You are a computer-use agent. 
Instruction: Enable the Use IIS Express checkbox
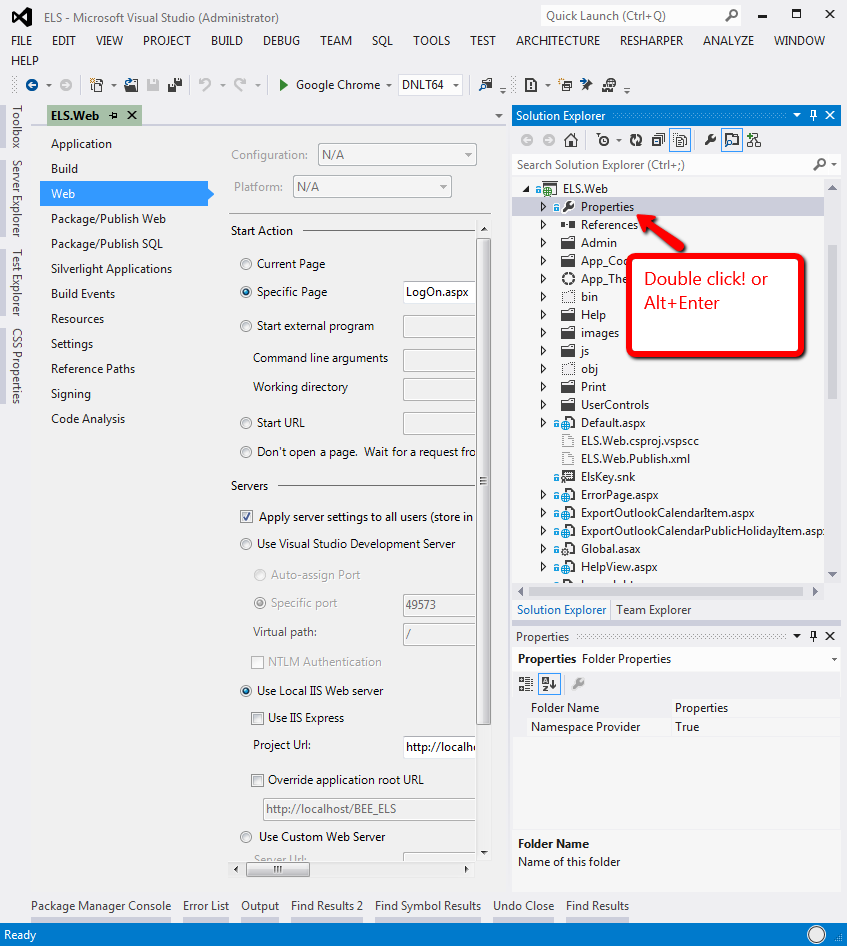257,716
